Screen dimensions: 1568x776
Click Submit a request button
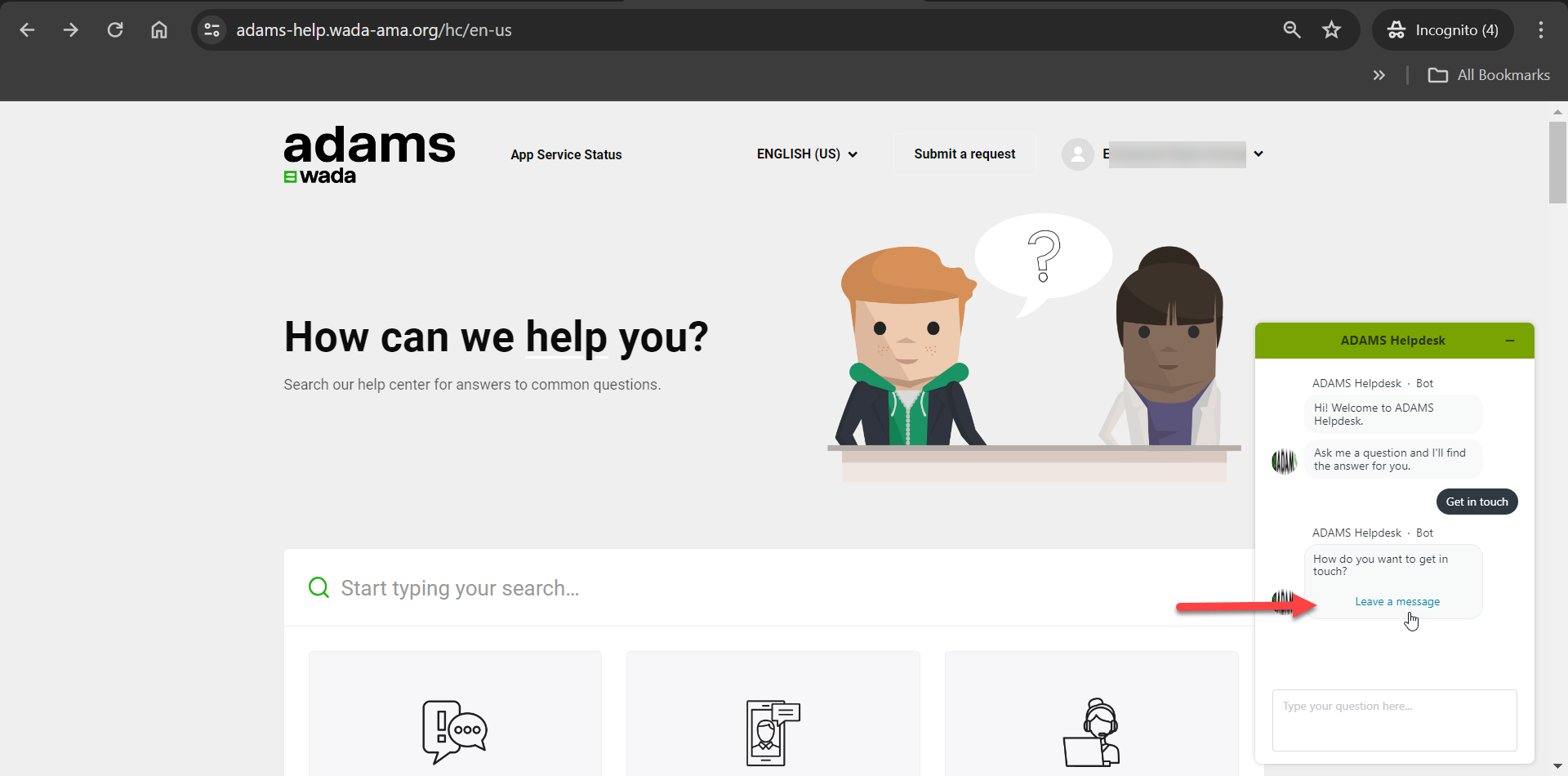coord(964,154)
